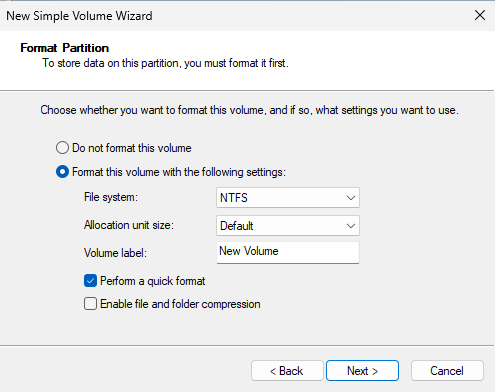Select the Do not format this volume radio button

tap(62, 148)
